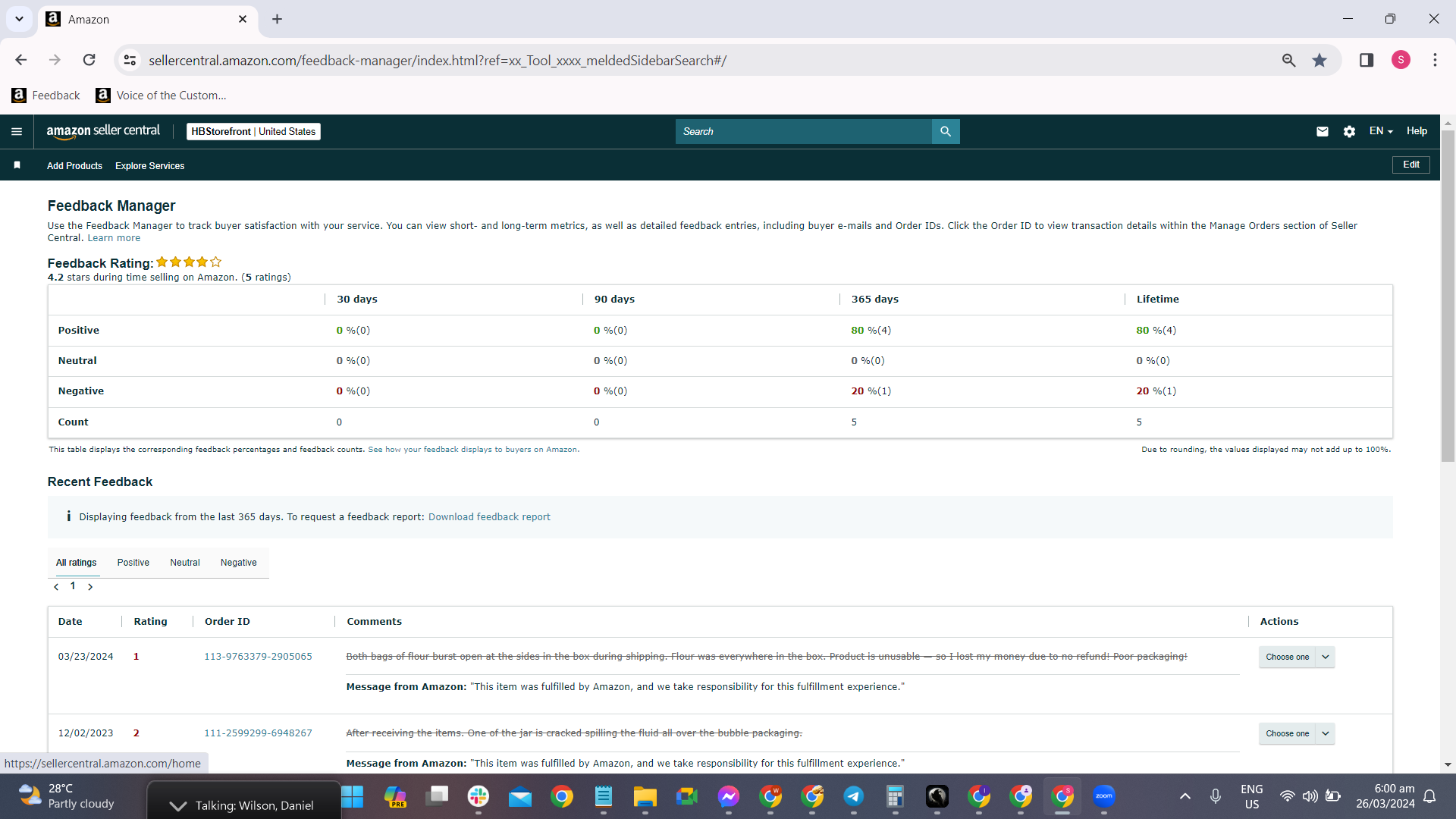
Task: Click the browser address bar URL
Action: (x=438, y=60)
